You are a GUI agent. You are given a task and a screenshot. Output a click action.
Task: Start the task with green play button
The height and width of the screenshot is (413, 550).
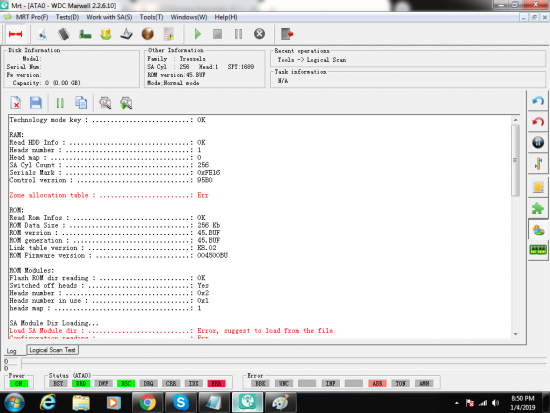tap(197, 34)
